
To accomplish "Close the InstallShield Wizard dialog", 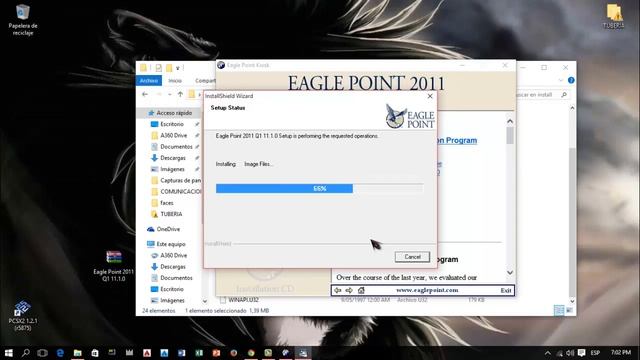I will (430, 96).
